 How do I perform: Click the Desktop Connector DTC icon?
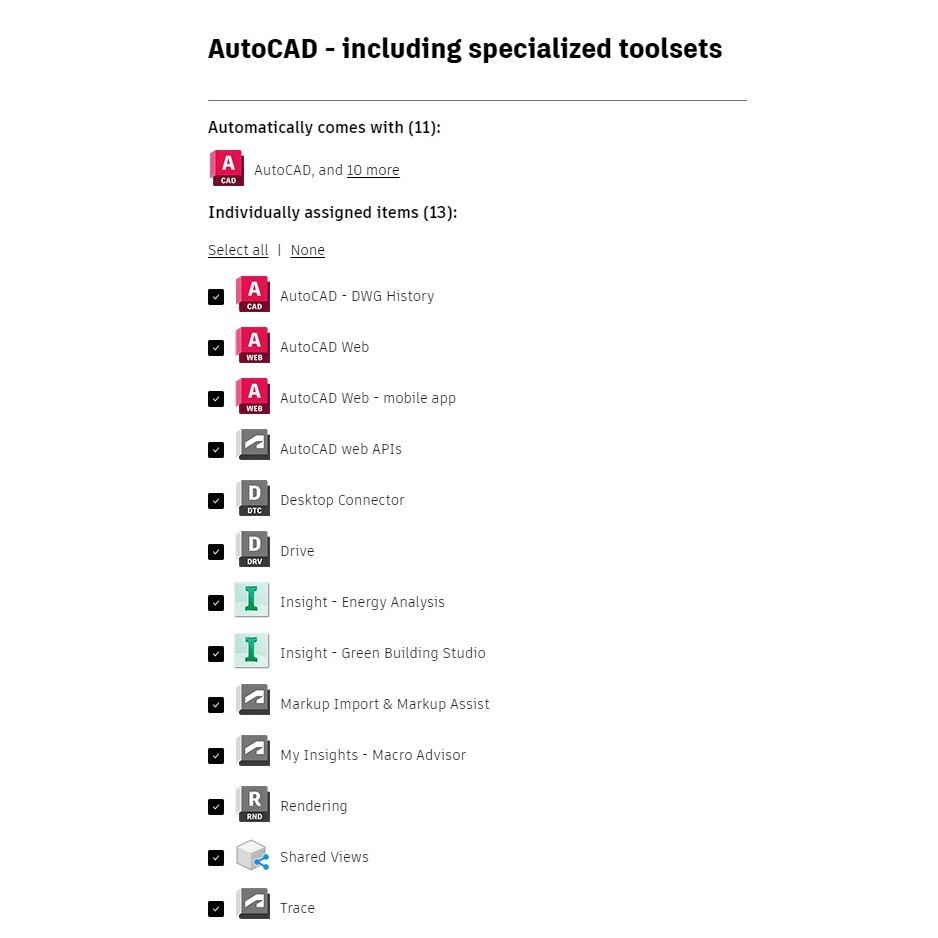click(x=253, y=499)
